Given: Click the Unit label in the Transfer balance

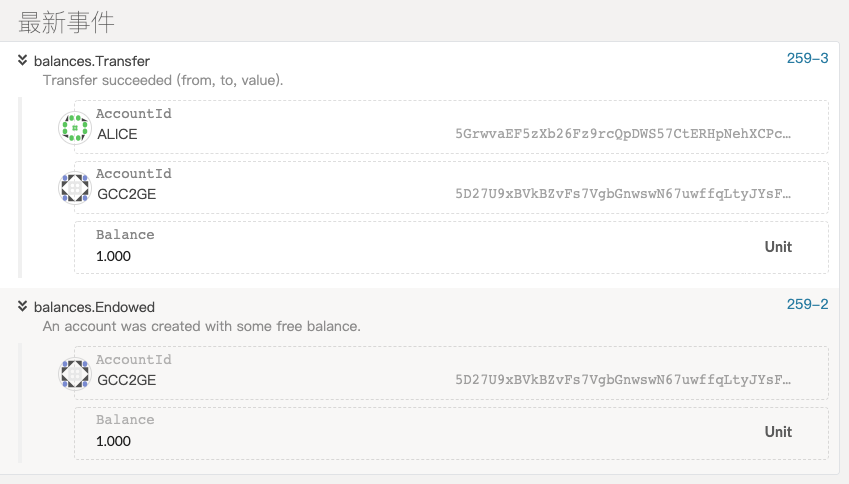Looking at the screenshot, I should pos(778,247).
